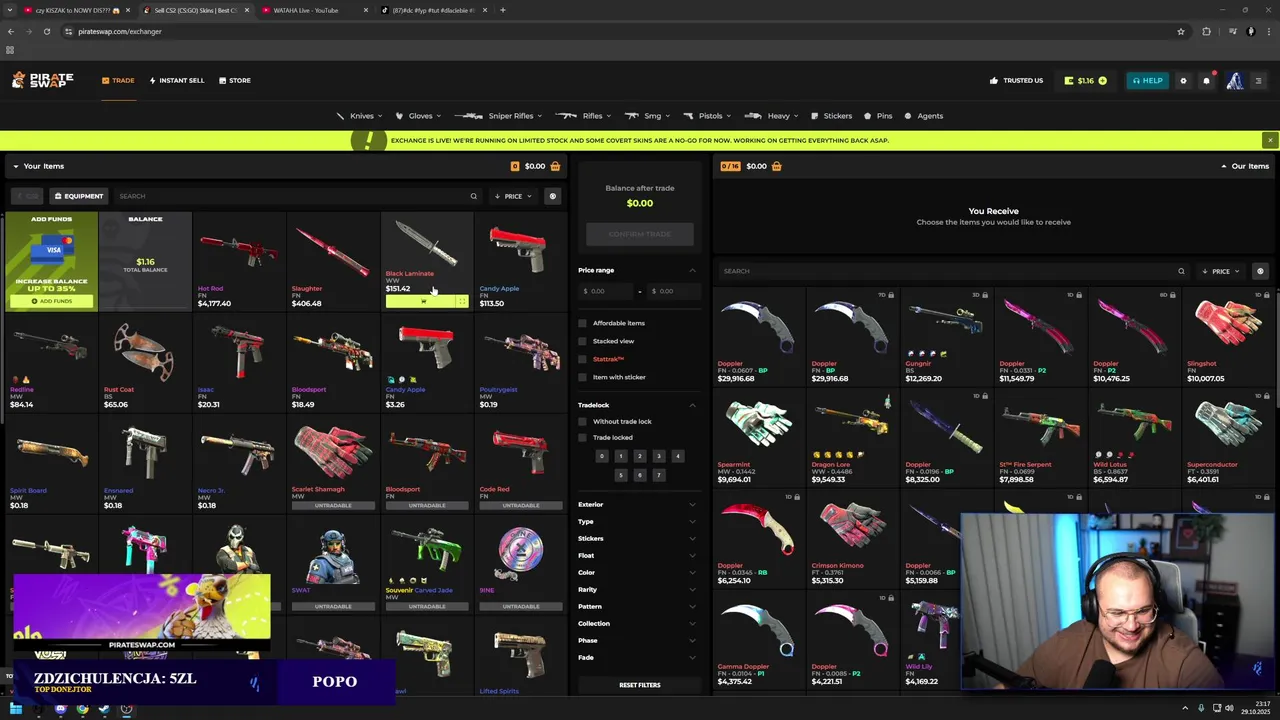
Task: Open the TRADE tab
Action: [118, 80]
